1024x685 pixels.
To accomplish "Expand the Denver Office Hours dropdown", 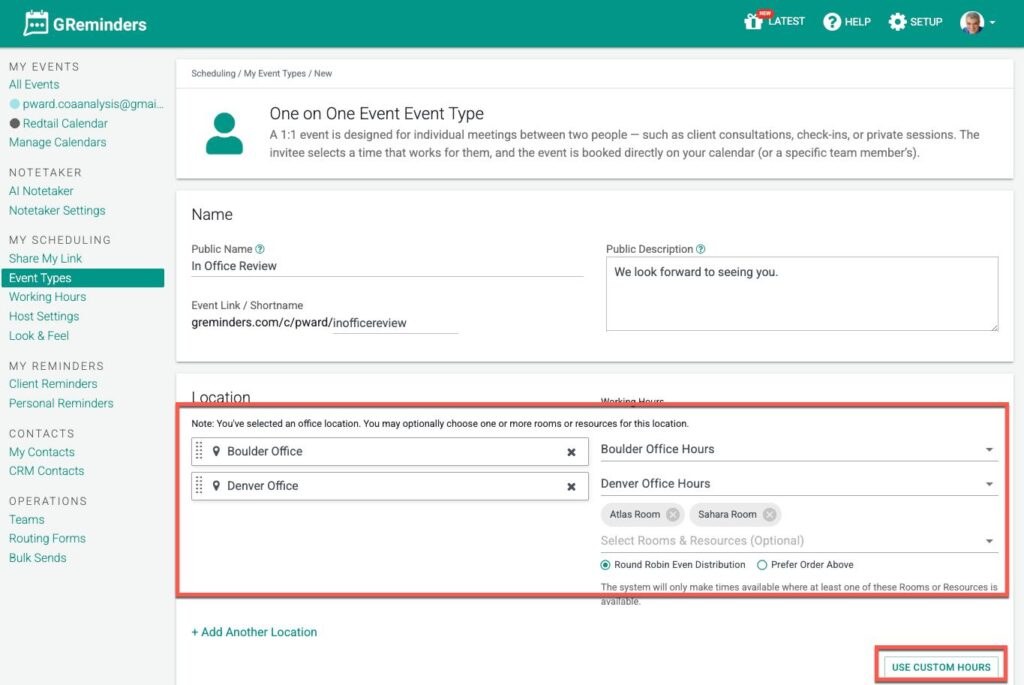I will tap(989, 484).
